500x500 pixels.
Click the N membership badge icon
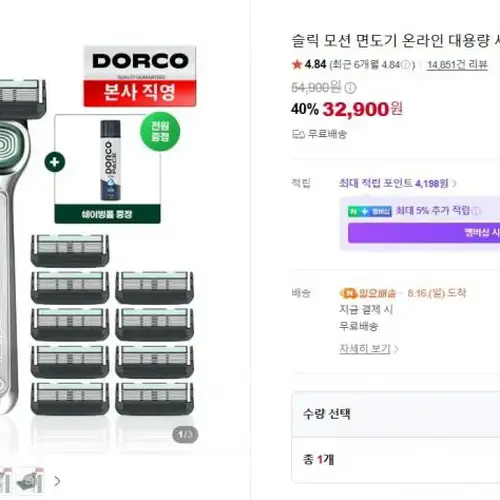(x=370, y=211)
